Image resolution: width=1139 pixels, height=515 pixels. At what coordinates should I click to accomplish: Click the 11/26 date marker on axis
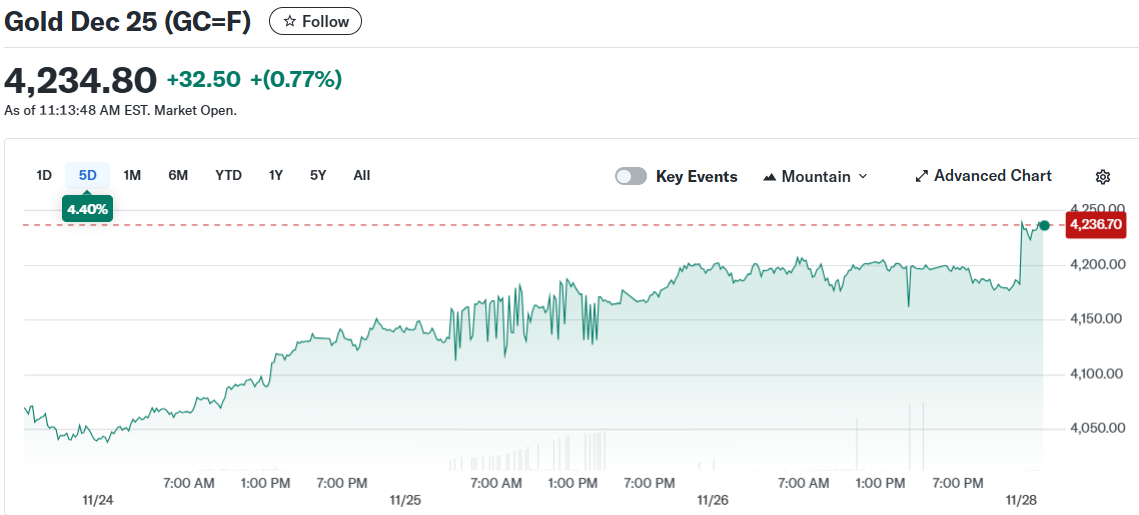[712, 499]
